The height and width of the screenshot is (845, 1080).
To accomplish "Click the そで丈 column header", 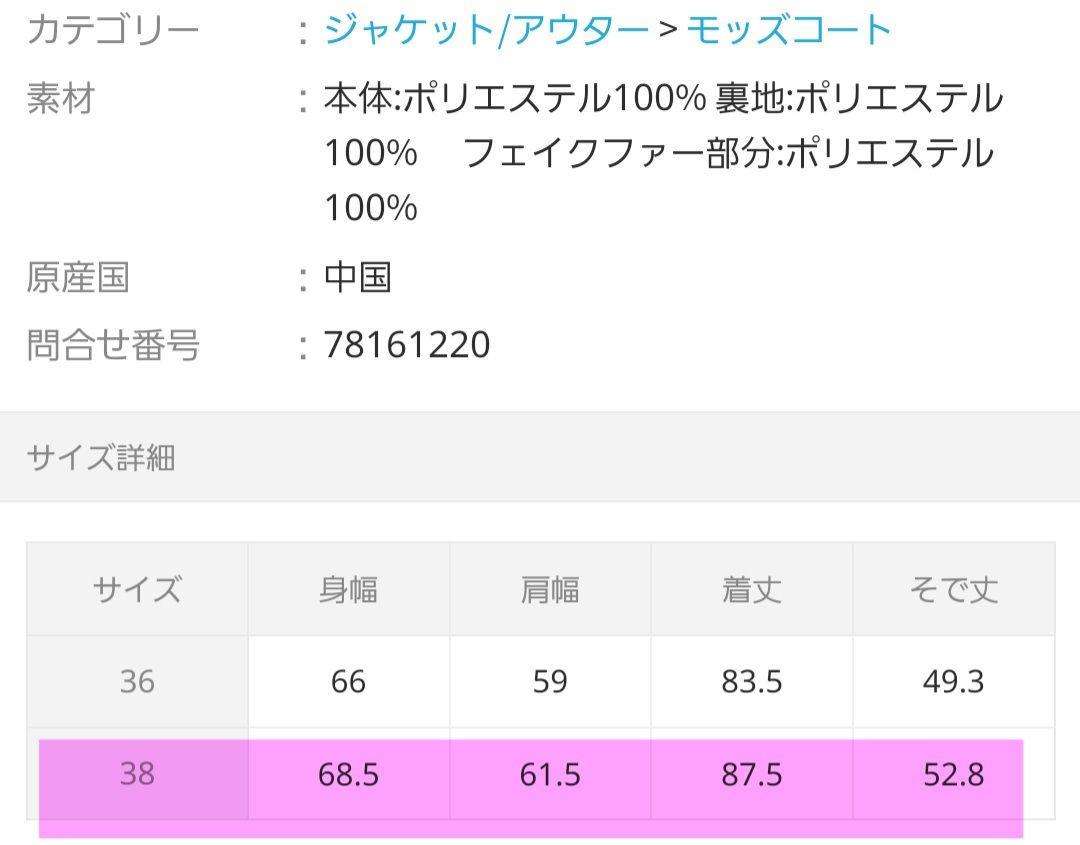I will point(954,590).
